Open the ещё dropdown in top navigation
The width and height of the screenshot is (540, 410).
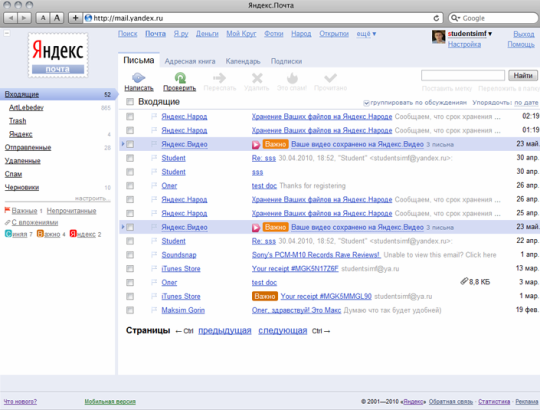click(x=366, y=34)
